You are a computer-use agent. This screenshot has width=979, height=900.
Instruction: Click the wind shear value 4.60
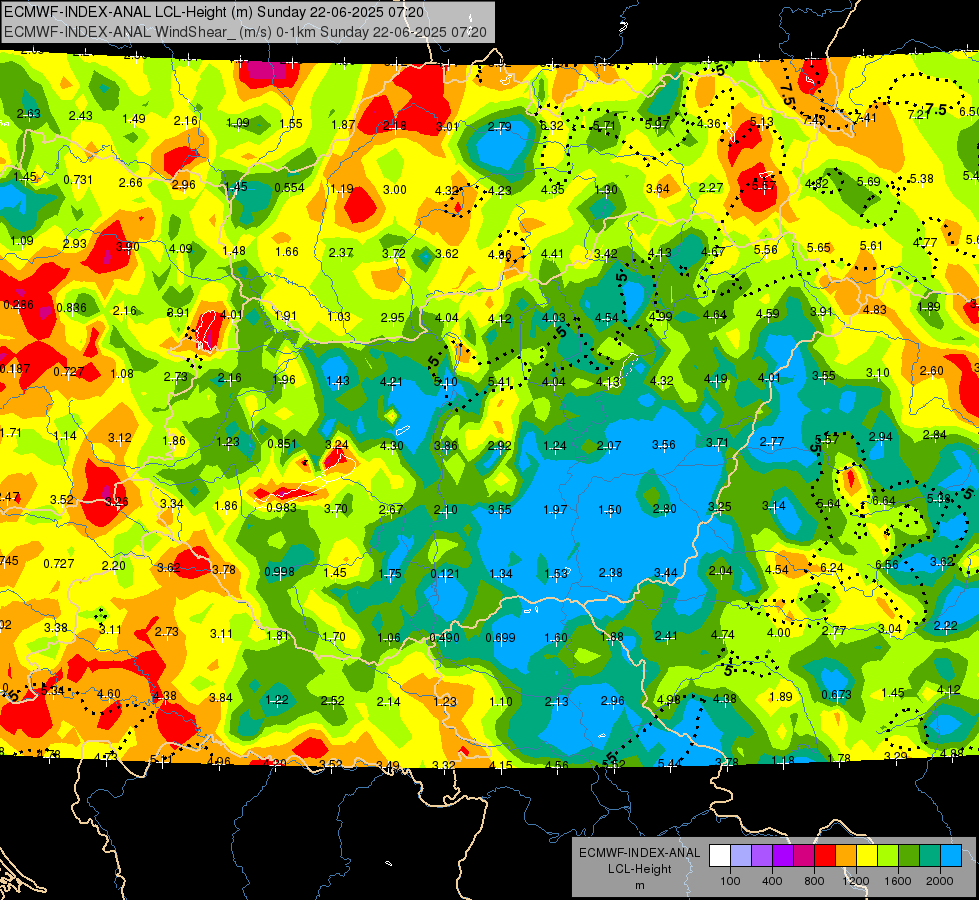(x=109, y=694)
